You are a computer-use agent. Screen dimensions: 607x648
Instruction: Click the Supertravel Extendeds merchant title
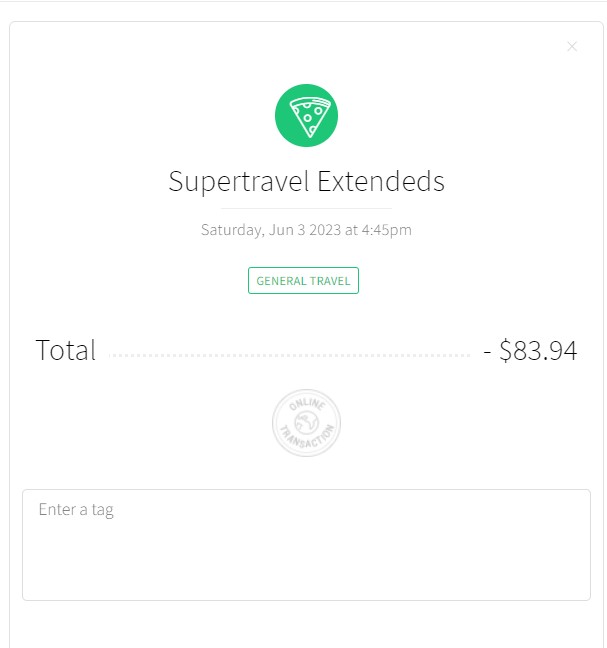click(x=306, y=181)
